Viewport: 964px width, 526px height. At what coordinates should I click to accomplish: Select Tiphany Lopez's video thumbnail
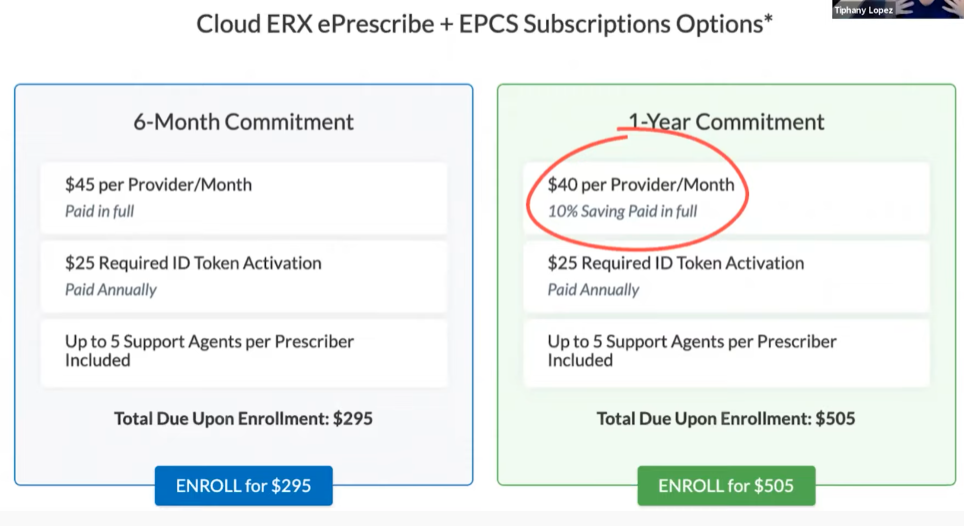click(x=897, y=9)
